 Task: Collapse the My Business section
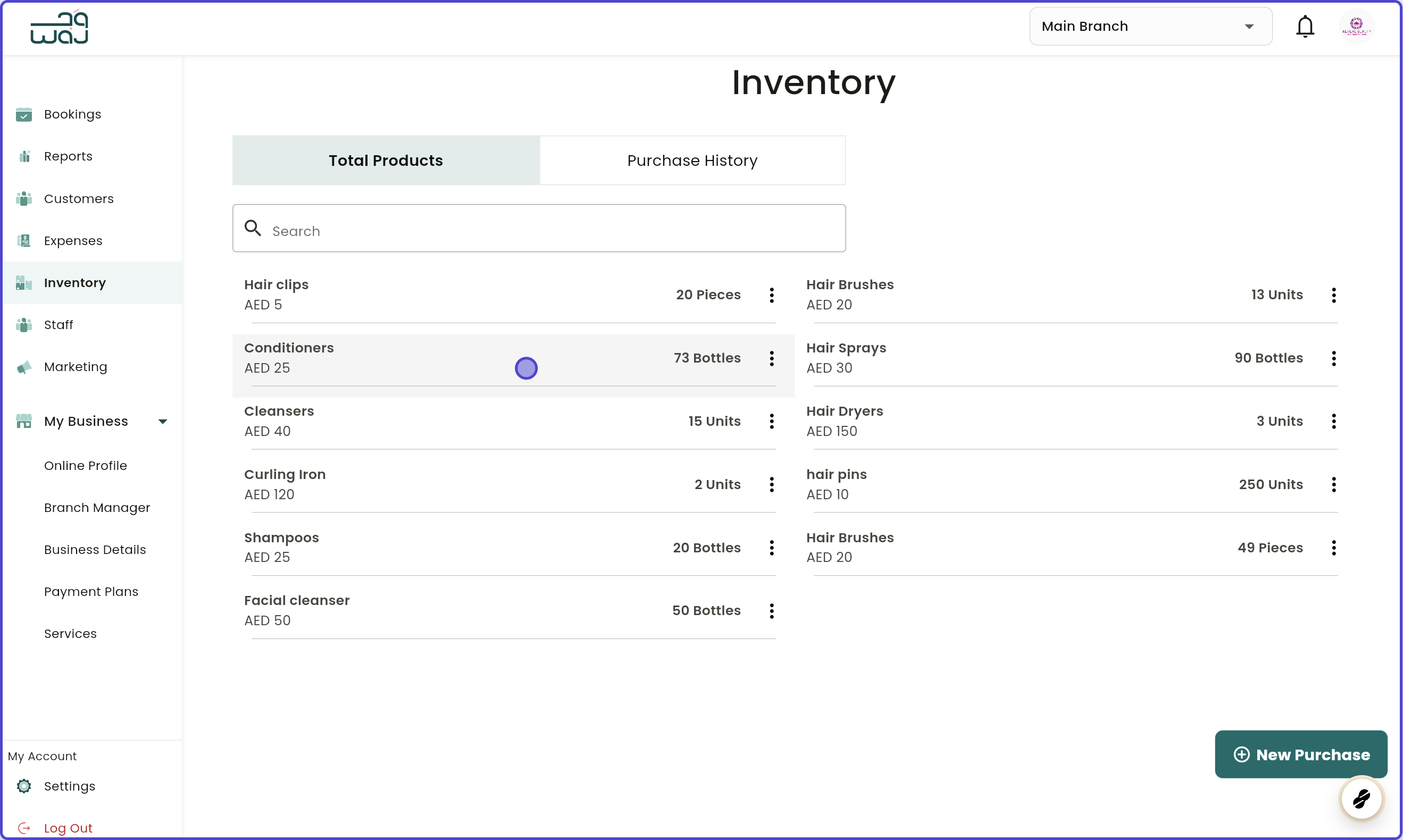coord(163,421)
